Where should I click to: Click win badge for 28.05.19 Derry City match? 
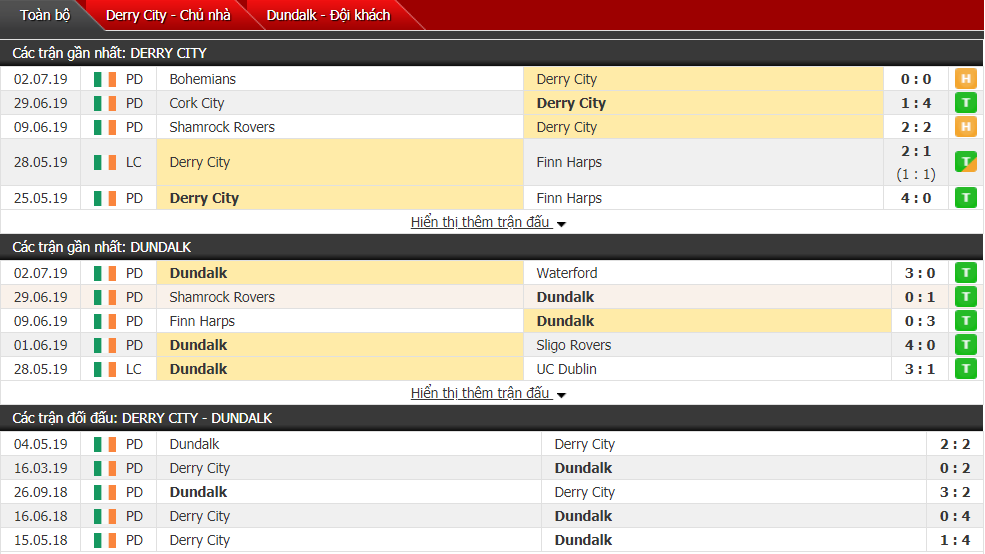pyautogui.click(x=966, y=162)
